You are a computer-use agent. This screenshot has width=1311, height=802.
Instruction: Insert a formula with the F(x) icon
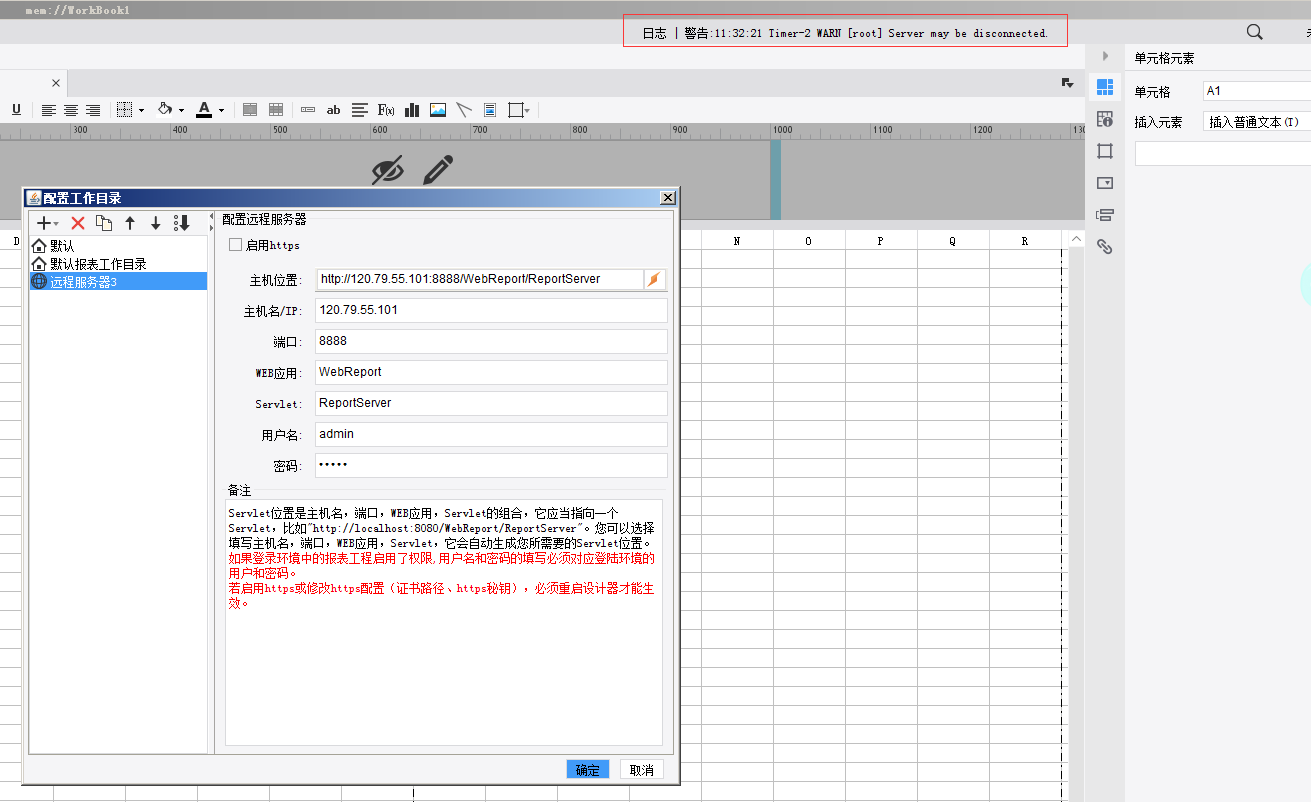click(x=386, y=110)
